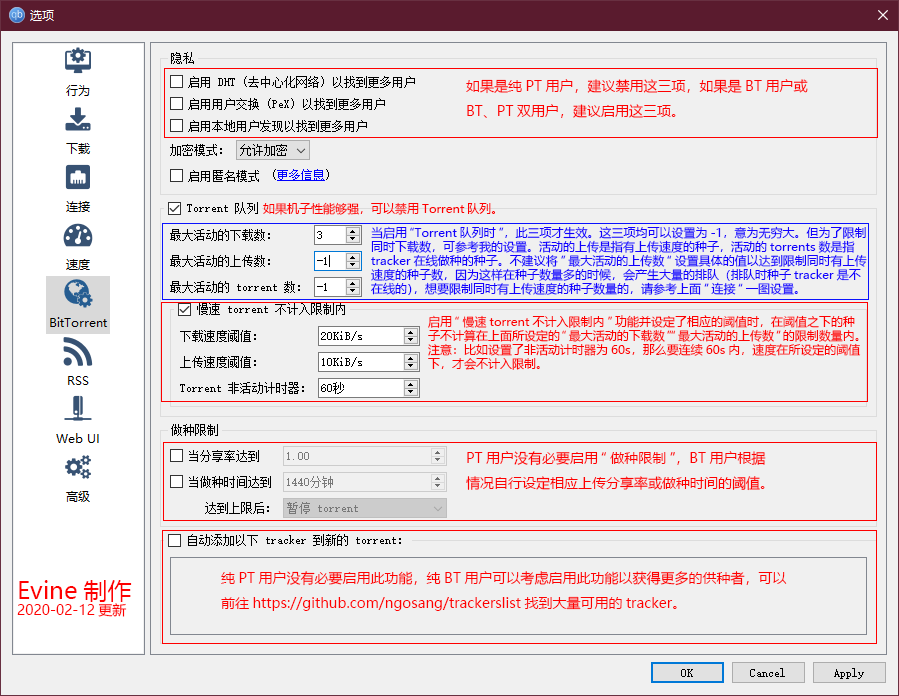Select the BitTorrent globe icon

coord(77,294)
